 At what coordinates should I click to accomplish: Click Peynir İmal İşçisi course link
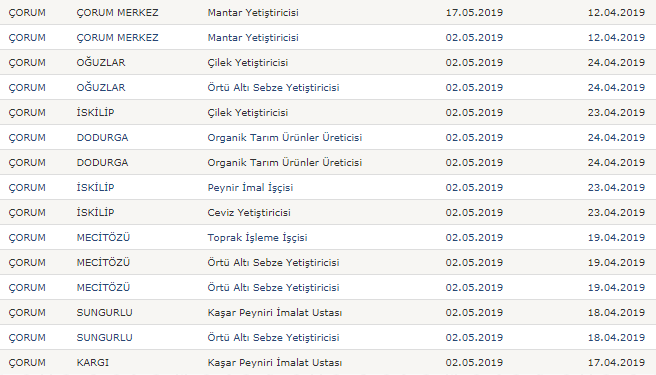250,188
